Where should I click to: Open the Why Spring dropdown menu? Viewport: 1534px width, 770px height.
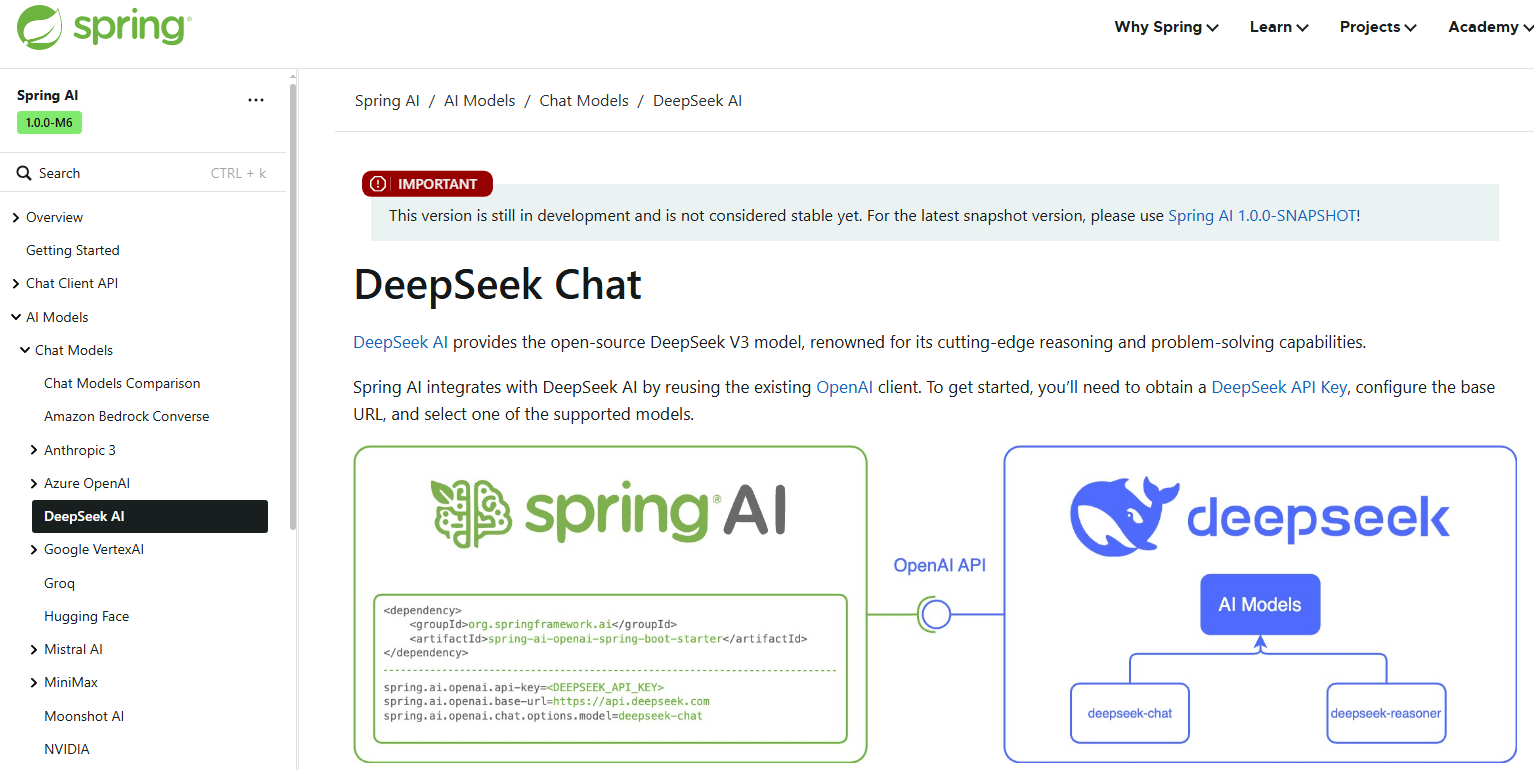(x=1166, y=27)
